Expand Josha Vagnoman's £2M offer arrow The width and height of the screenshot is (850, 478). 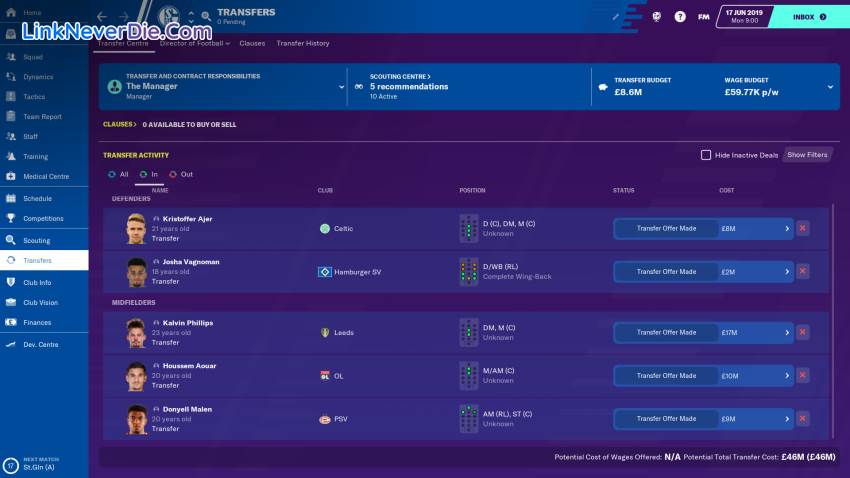(787, 272)
